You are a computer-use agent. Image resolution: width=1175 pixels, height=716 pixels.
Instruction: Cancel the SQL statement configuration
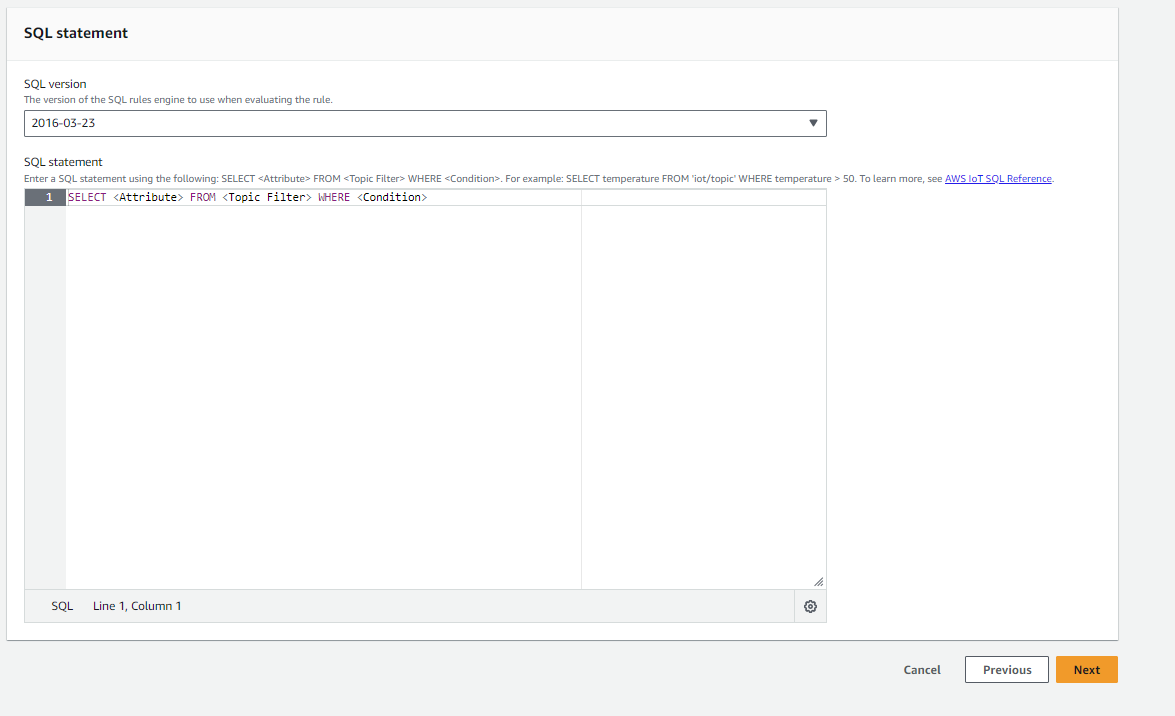click(921, 669)
